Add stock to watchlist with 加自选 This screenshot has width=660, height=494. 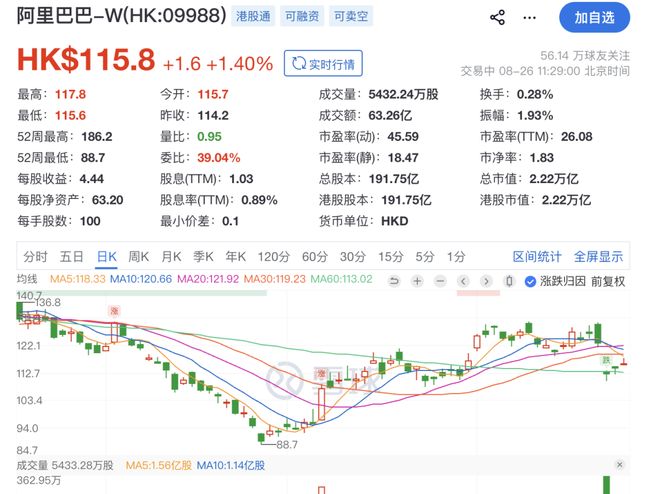click(x=594, y=18)
